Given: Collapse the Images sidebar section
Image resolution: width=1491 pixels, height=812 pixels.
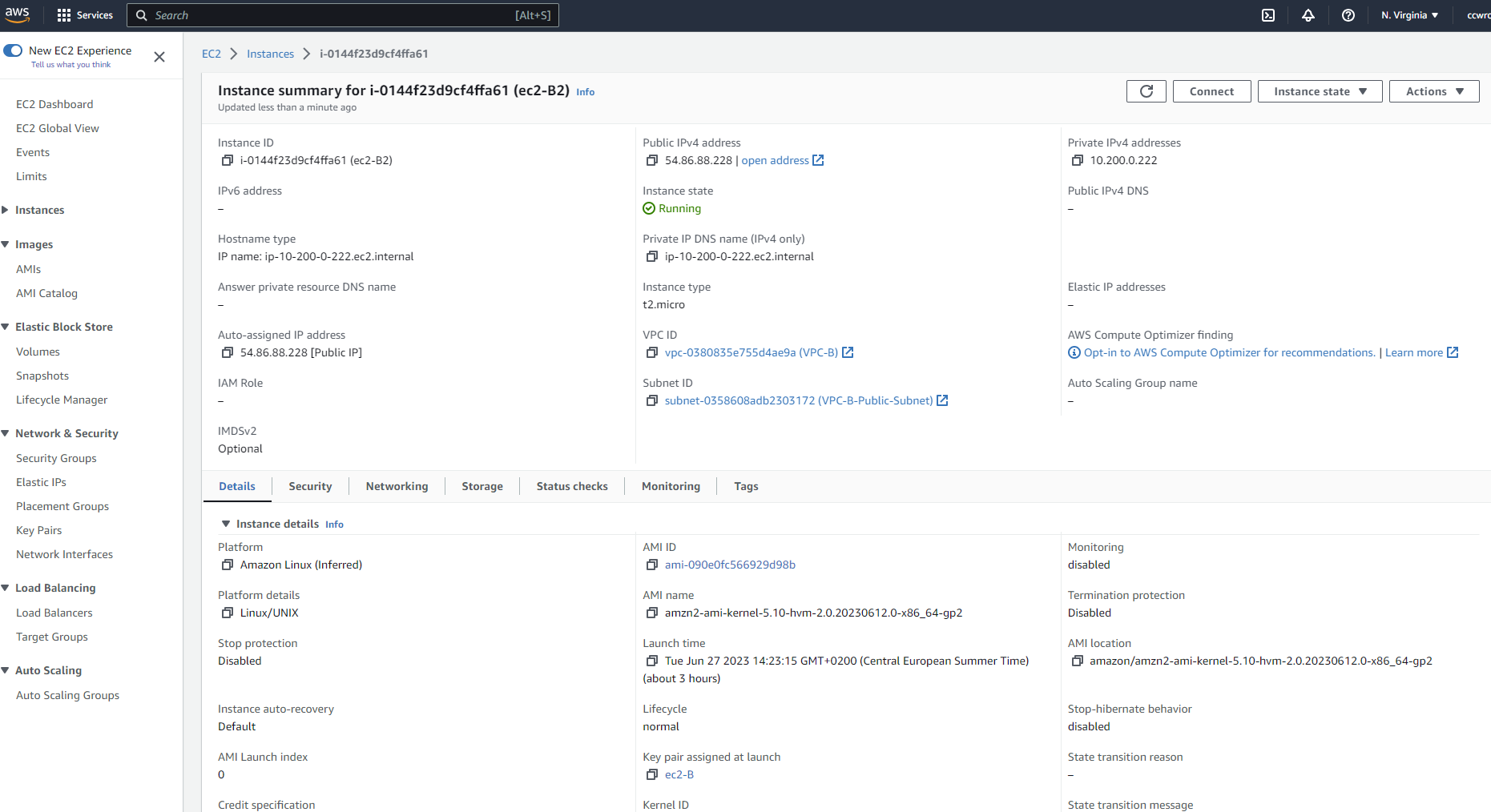Looking at the screenshot, I should coord(5,244).
